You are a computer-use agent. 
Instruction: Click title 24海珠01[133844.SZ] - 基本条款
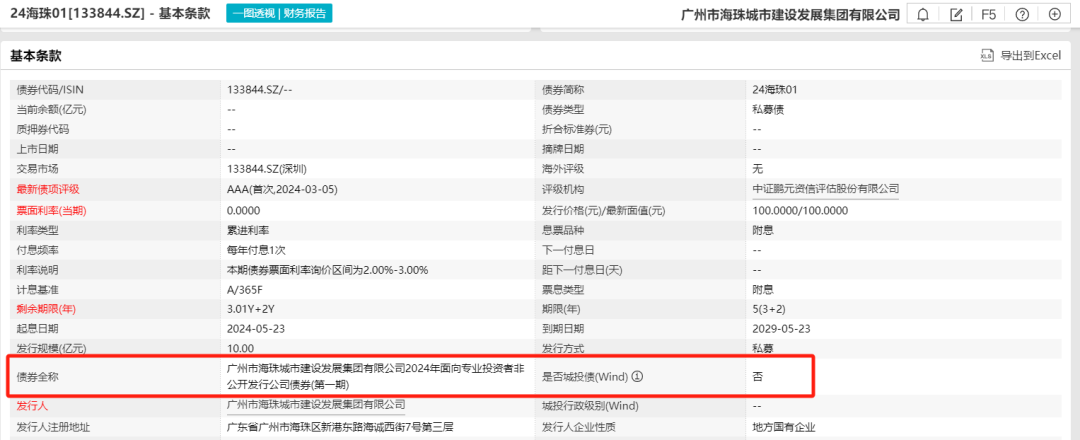pos(110,13)
